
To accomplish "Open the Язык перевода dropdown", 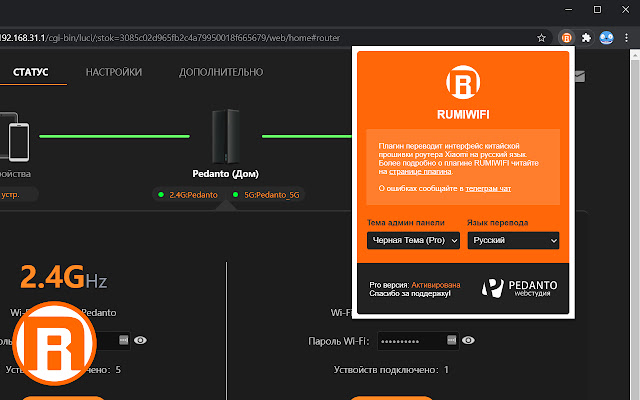I will click(x=512, y=240).
